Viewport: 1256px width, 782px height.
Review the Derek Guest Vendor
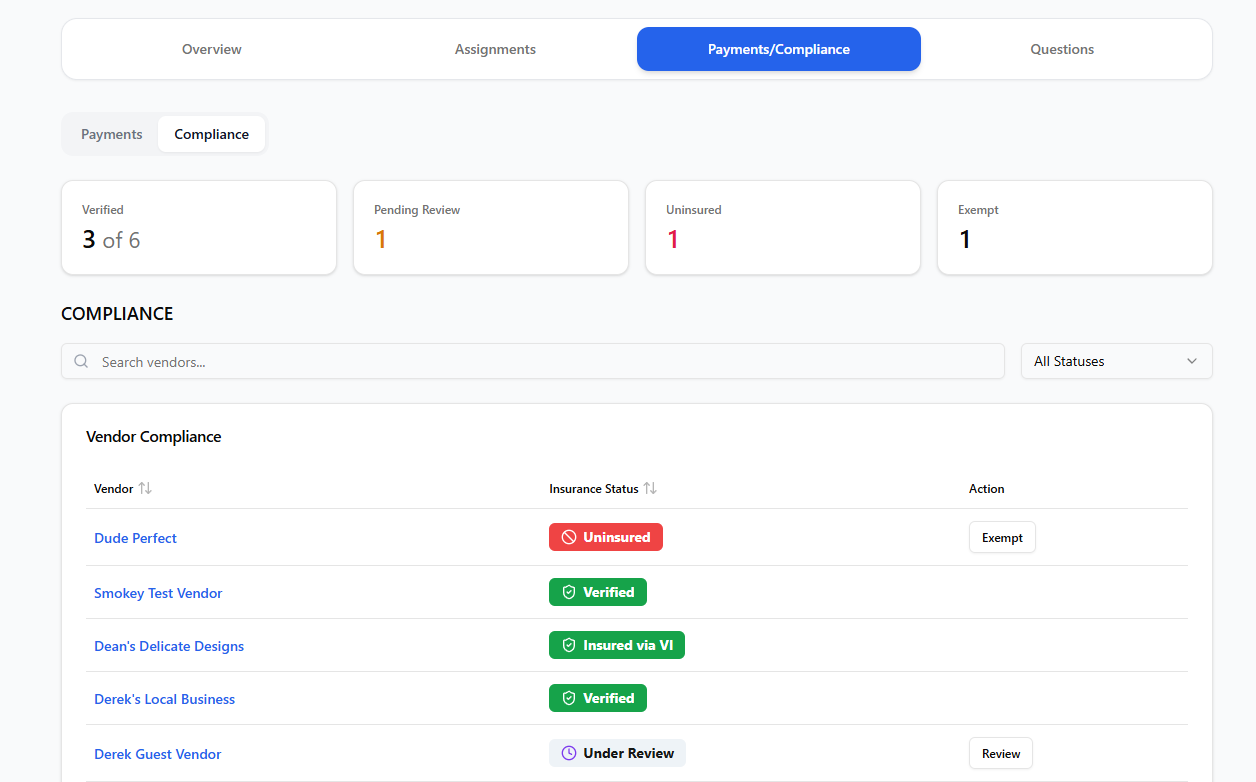pos(1001,753)
